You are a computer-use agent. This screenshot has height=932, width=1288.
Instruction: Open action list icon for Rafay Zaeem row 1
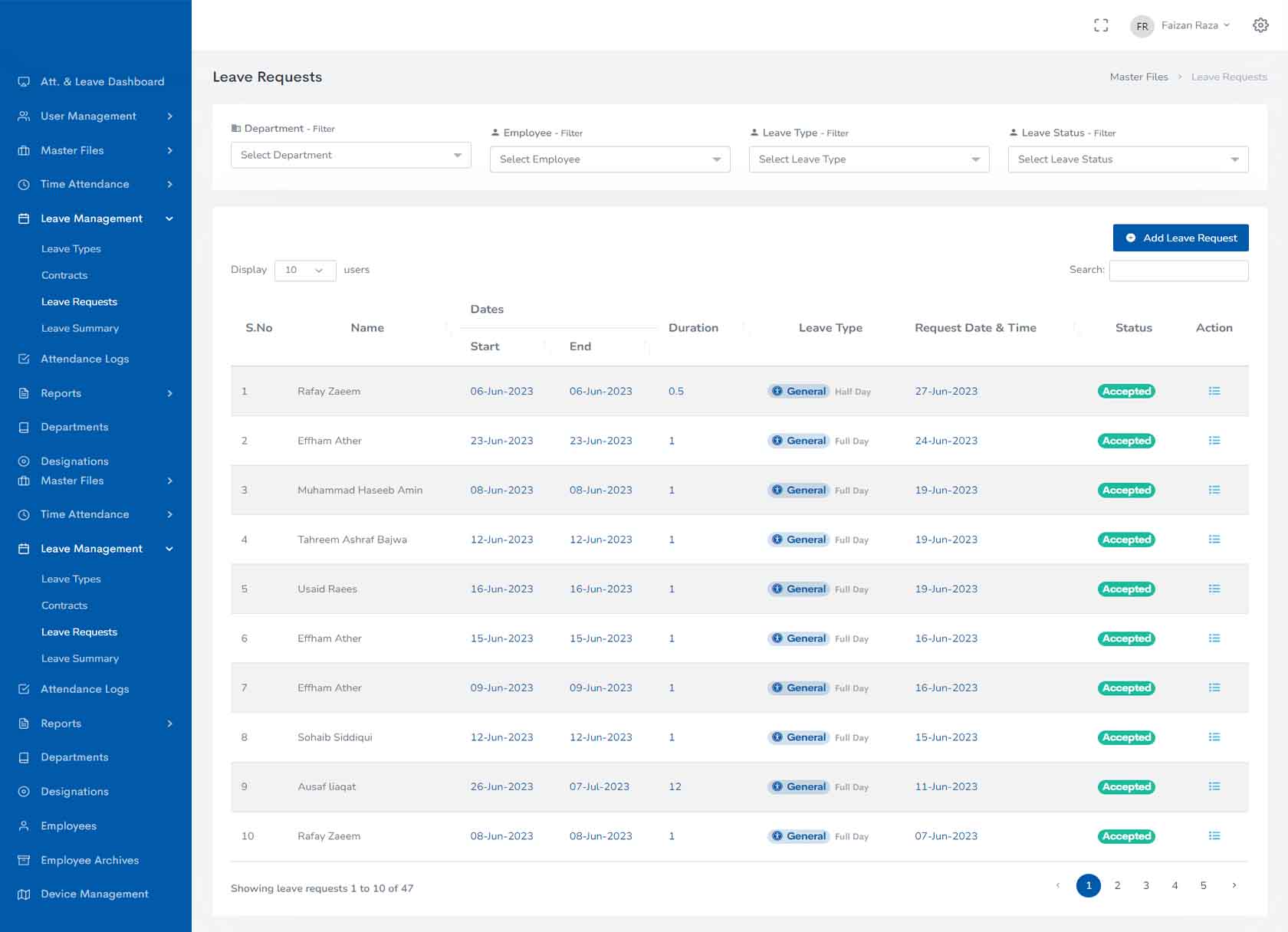coord(1214,391)
